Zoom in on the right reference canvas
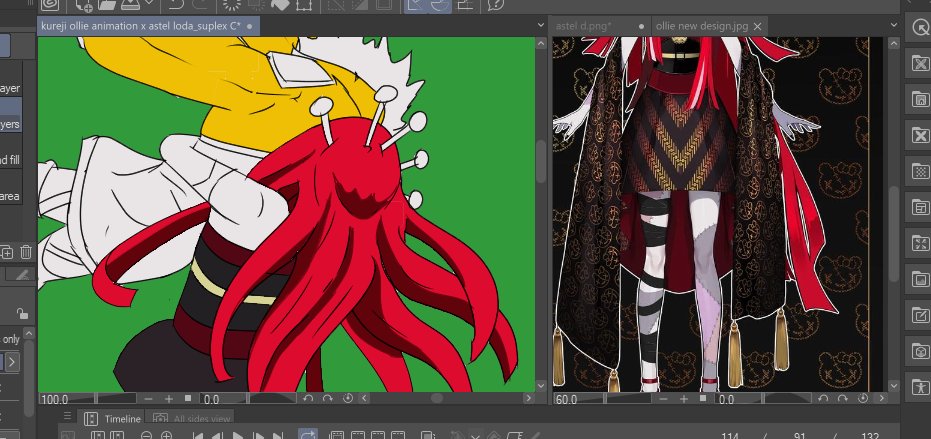The height and width of the screenshot is (439, 931). click(x=684, y=399)
